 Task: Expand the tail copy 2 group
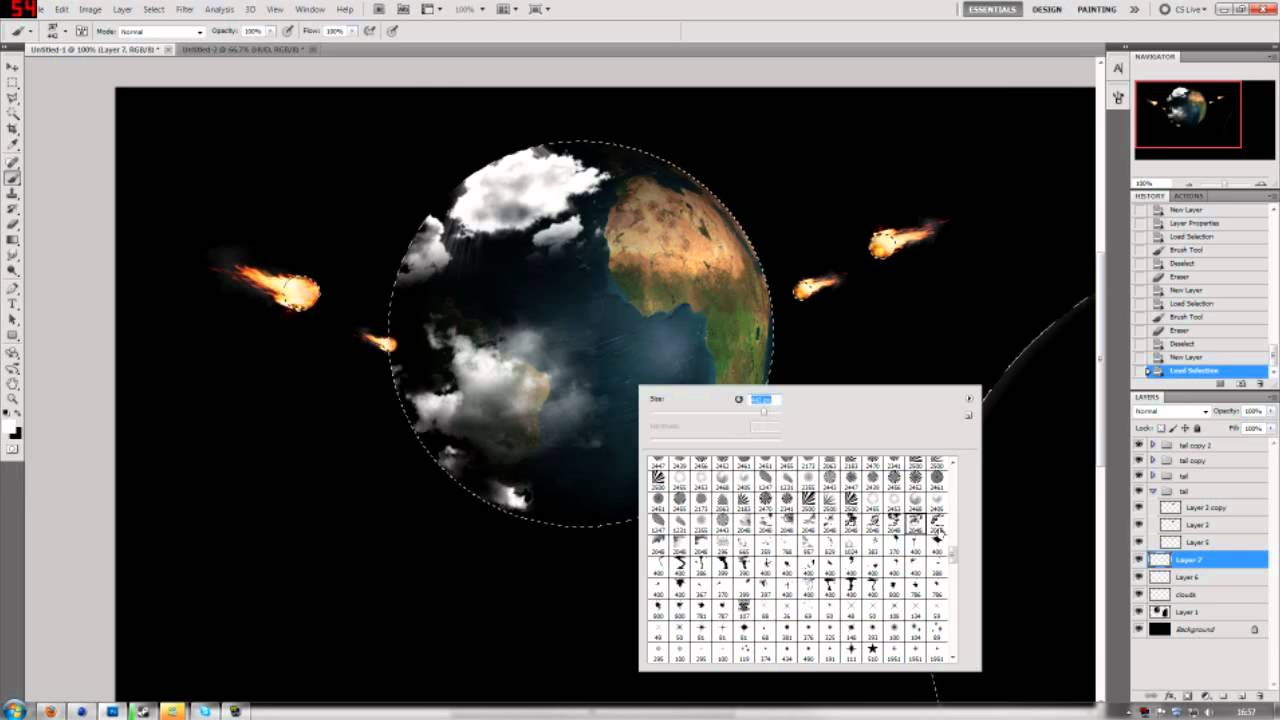point(1152,445)
